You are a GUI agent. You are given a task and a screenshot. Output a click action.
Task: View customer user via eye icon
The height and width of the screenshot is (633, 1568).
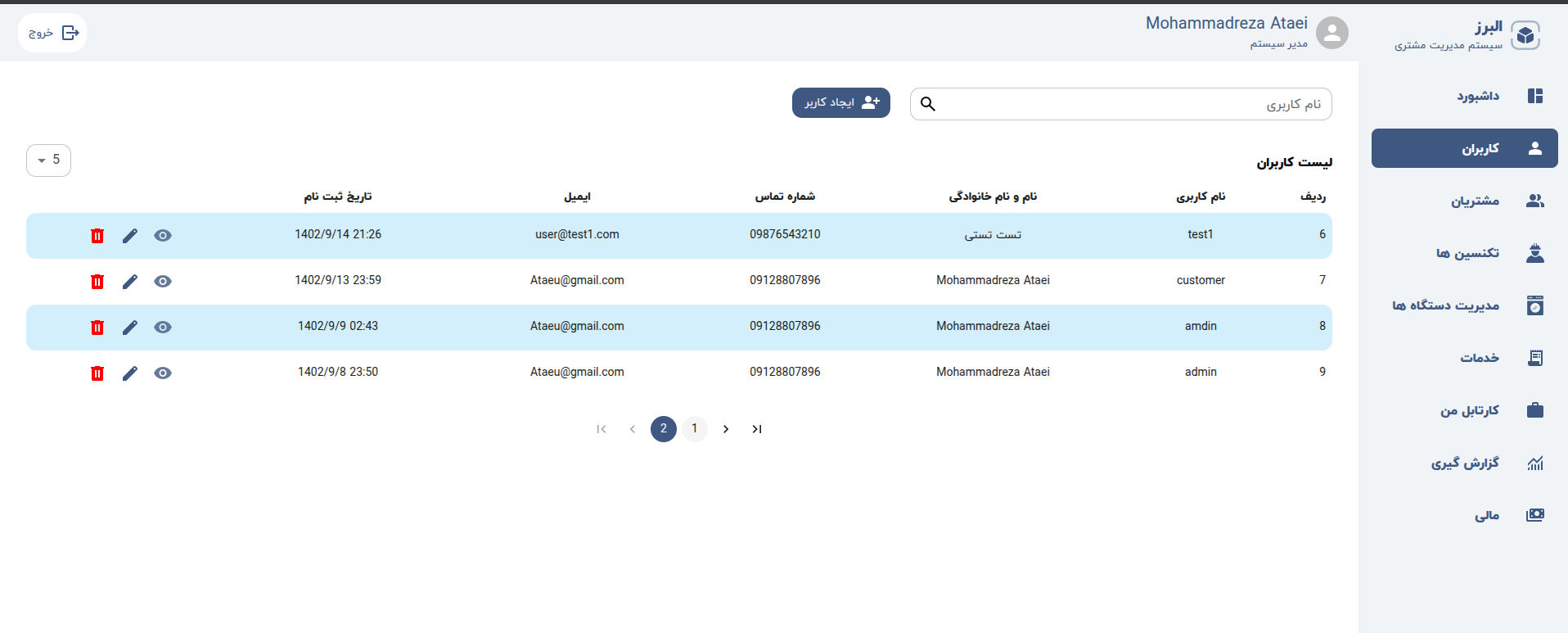pyautogui.click(x=163, y=282)
